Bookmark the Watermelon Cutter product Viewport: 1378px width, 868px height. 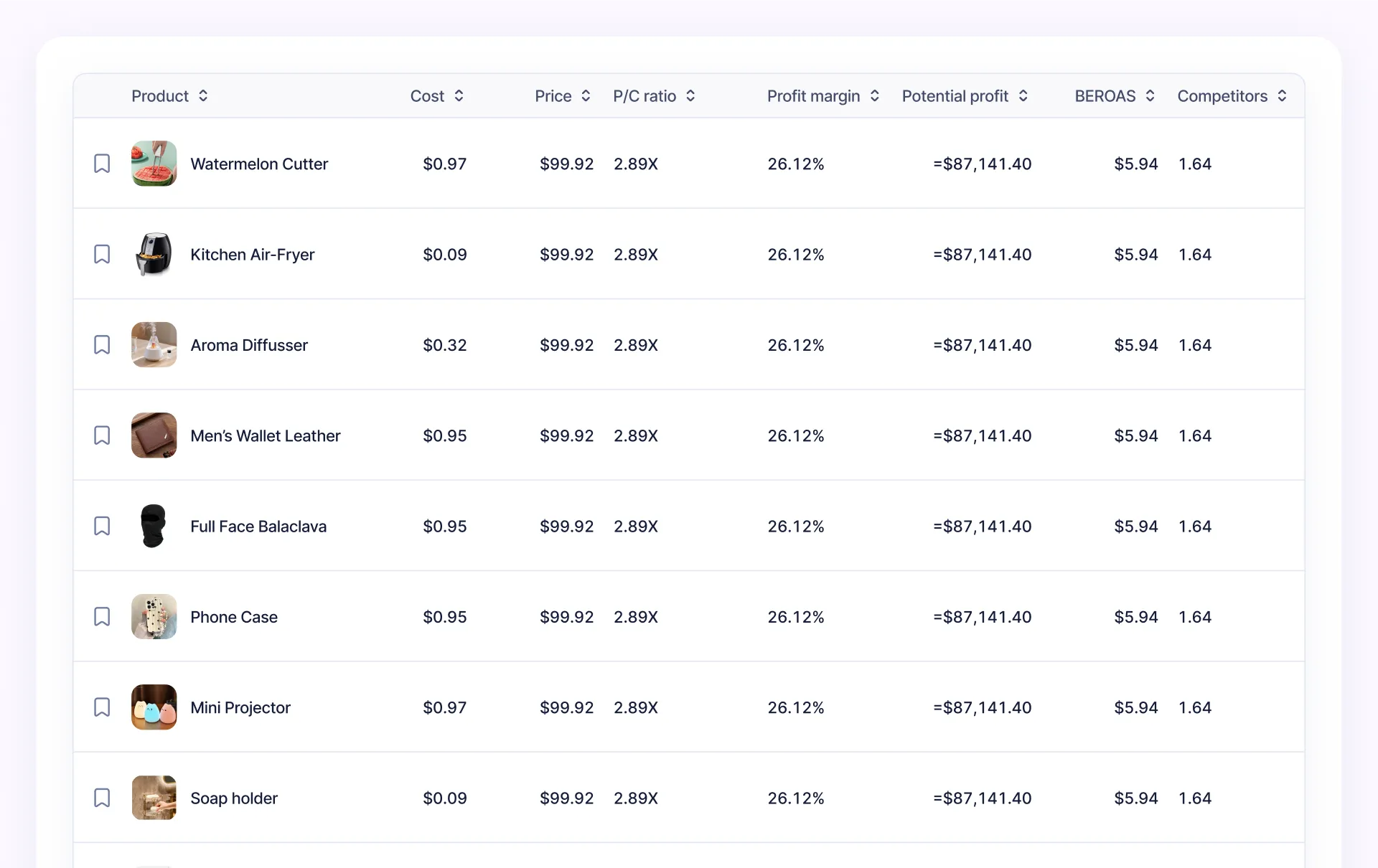[x=102, y=164]
